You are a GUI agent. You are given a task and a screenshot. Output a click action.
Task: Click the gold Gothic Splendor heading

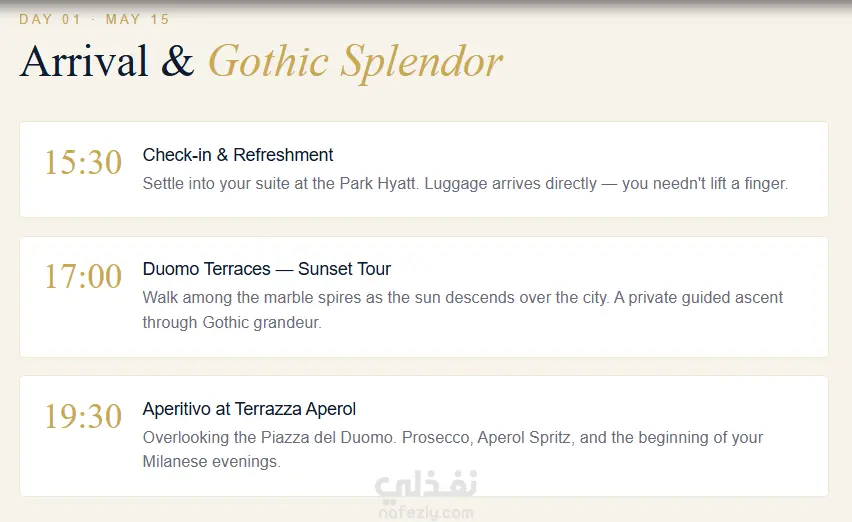[x=355, y=62]
